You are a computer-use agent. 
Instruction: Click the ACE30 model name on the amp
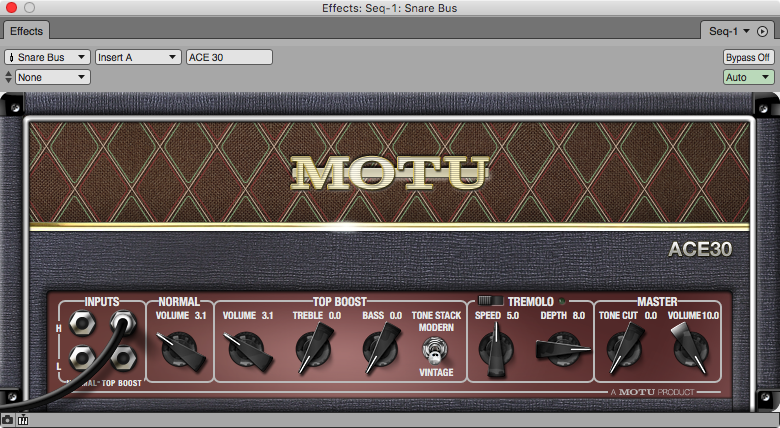point(700,249)
